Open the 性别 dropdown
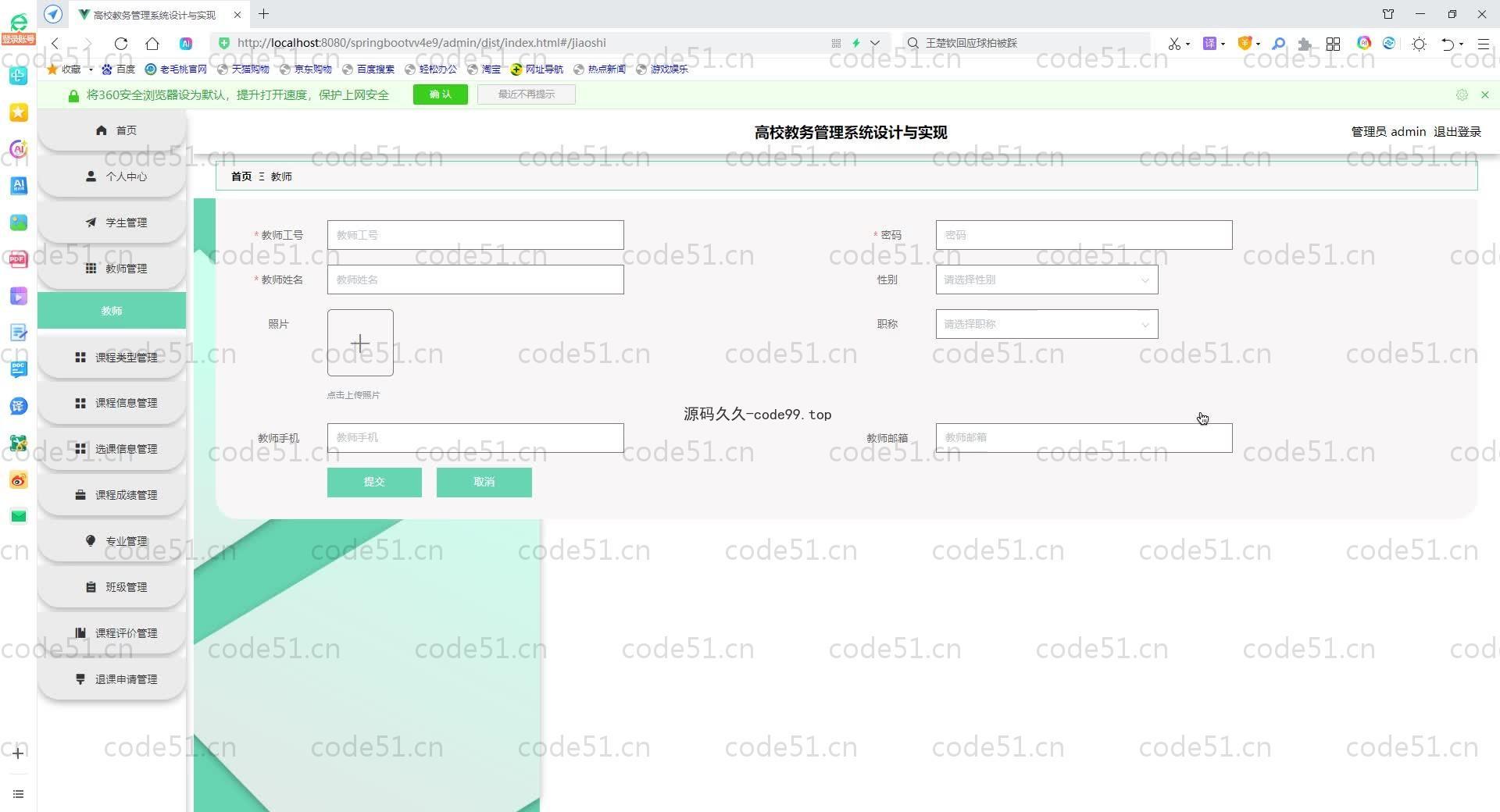Viewport: 1500px width, 812px height. (1047, 280)
